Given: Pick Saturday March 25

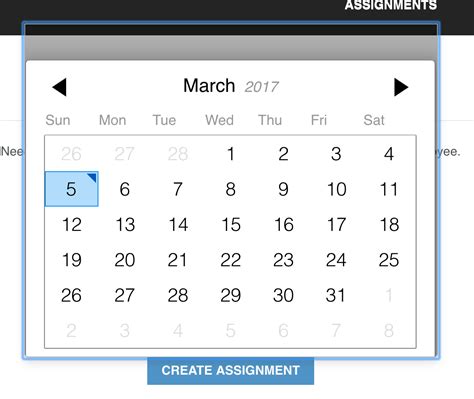Looking at the screenshot, I should coord(389,260).
